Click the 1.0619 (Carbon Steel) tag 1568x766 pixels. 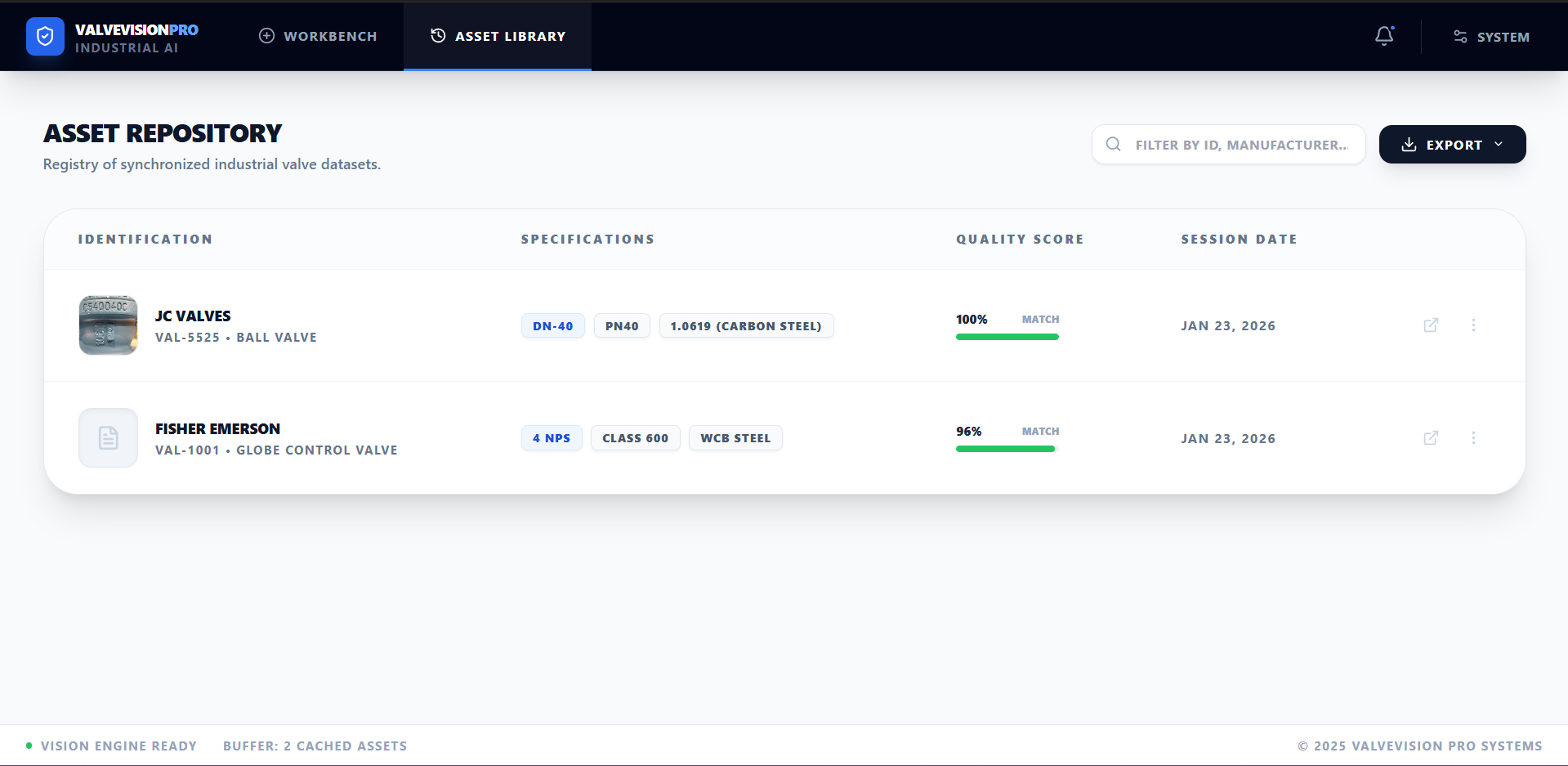(746, 326)
